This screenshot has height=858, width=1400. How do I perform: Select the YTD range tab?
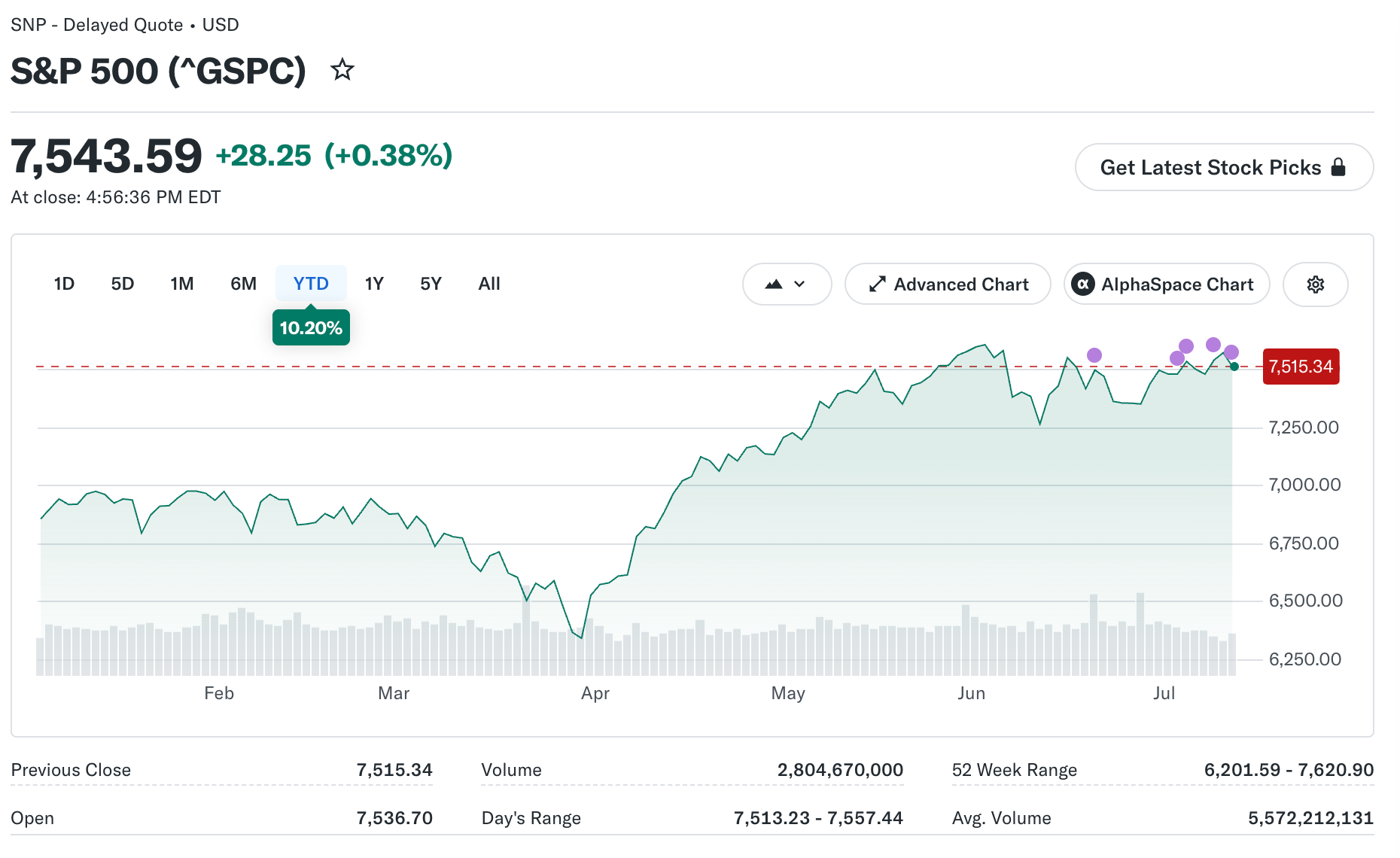pyautogui.click(x=311, y=284)
